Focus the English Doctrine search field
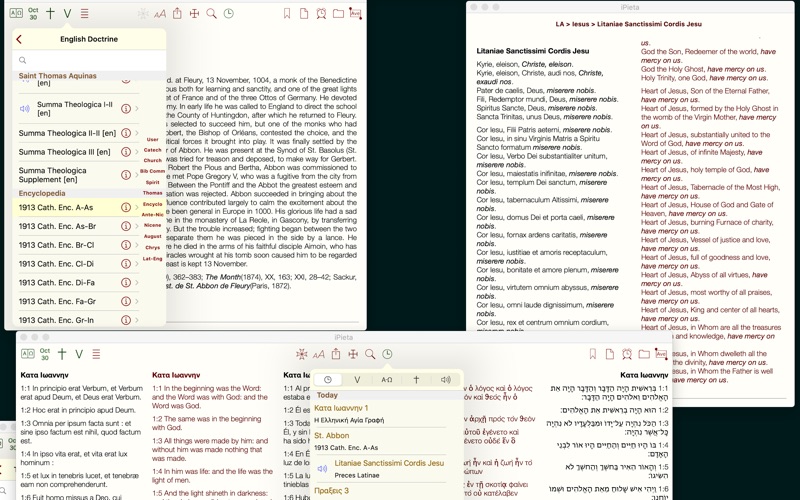800x500 pixels. tap(89, 60)
